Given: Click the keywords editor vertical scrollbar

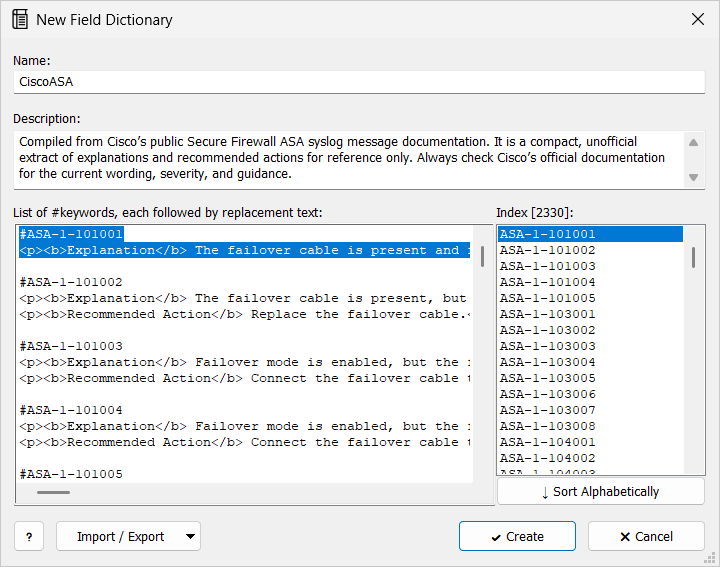Looking at the screenshot, I should point(482,256).
